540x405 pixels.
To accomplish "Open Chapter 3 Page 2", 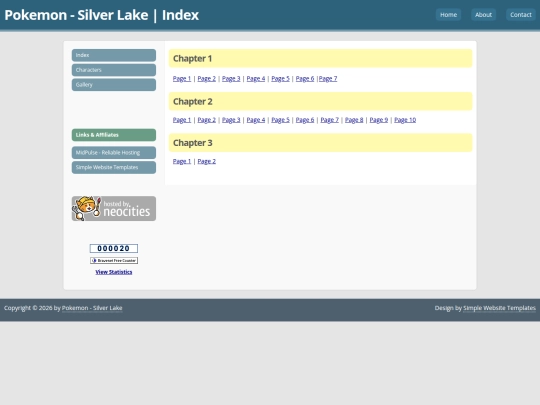I will (x=207, y=161).
